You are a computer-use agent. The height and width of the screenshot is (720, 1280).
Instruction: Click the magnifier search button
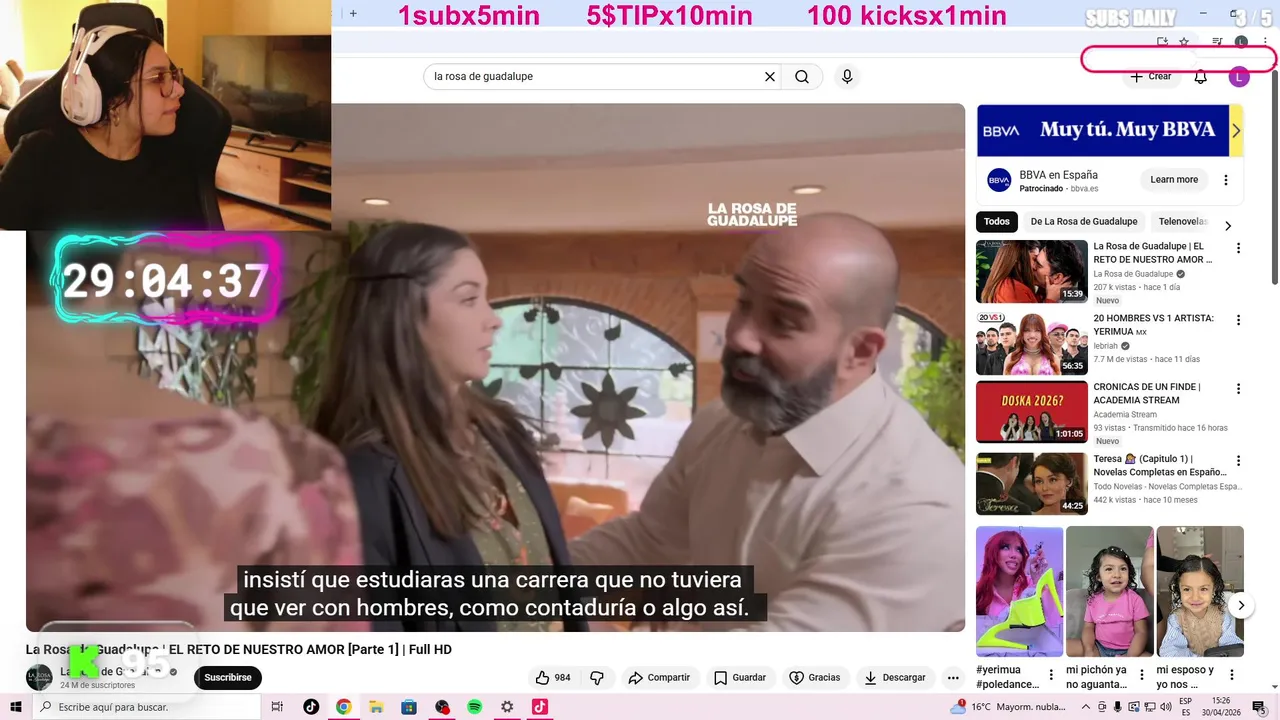click(x=802, y=77)
